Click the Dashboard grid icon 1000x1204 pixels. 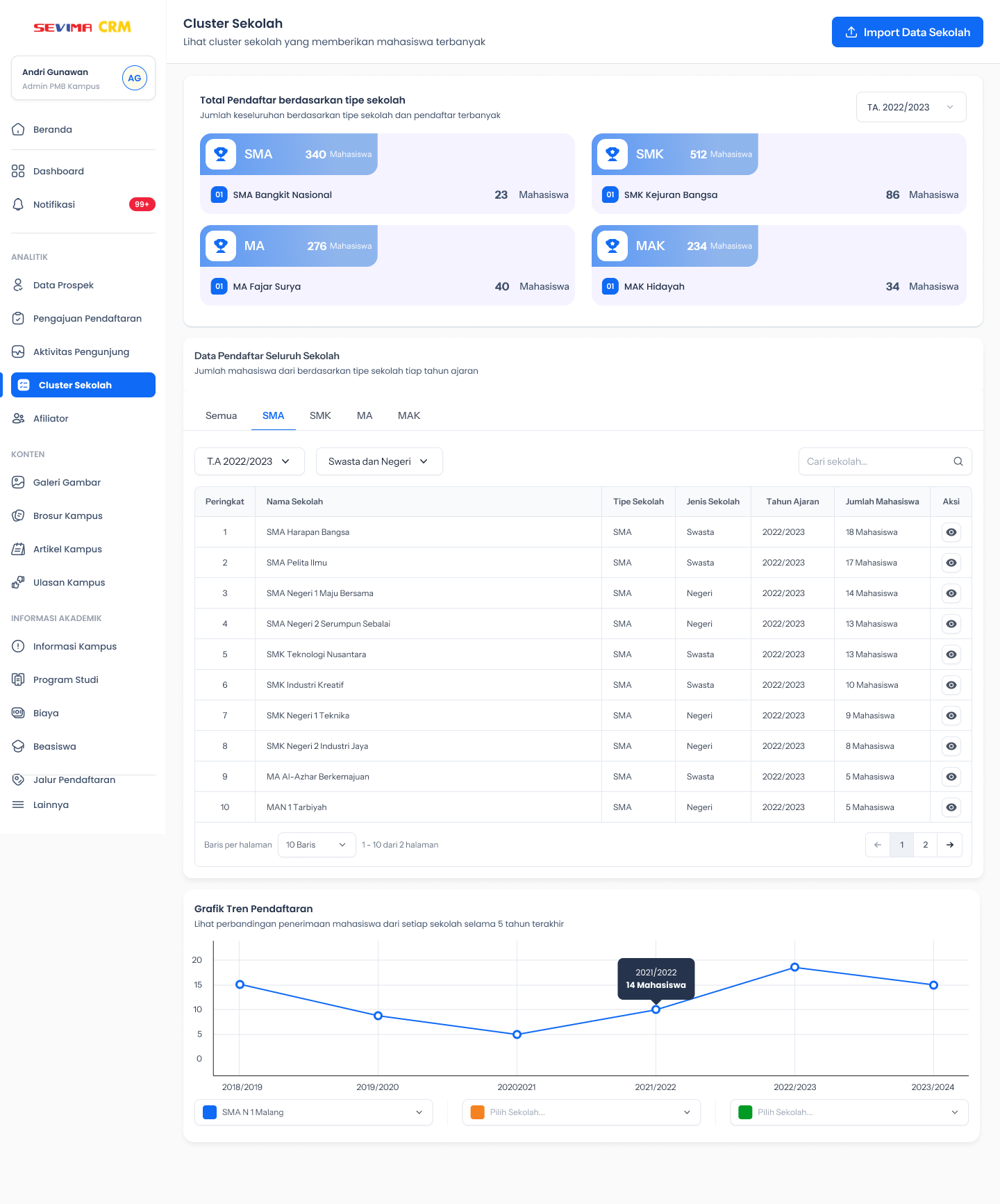point(18,171)
